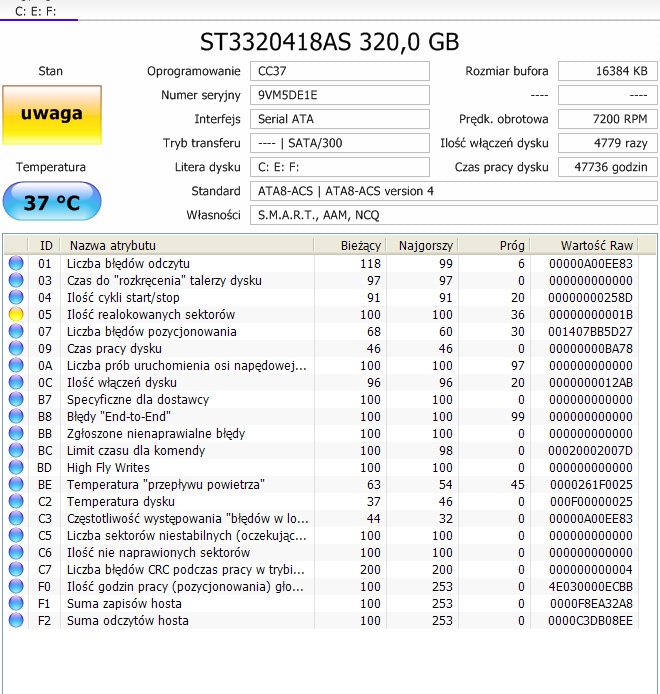
Task: Click the status icon for attribute F2
Action: point(16,621)
